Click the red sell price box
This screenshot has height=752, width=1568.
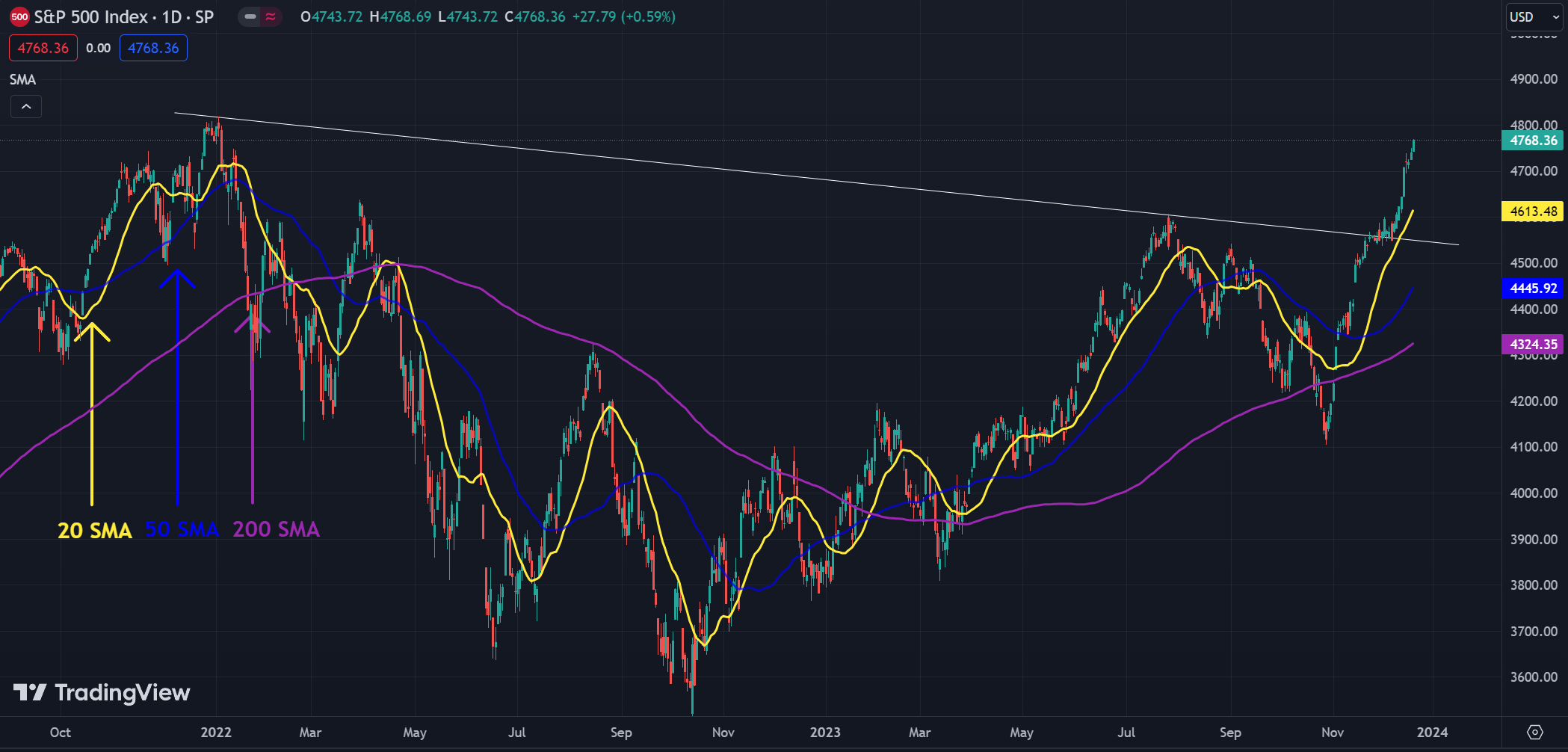(43, 48)
